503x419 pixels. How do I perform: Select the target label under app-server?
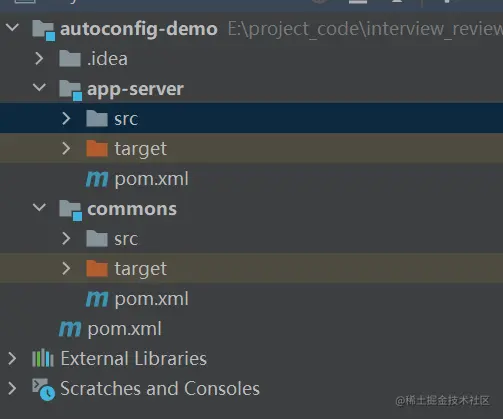[141, 149]
